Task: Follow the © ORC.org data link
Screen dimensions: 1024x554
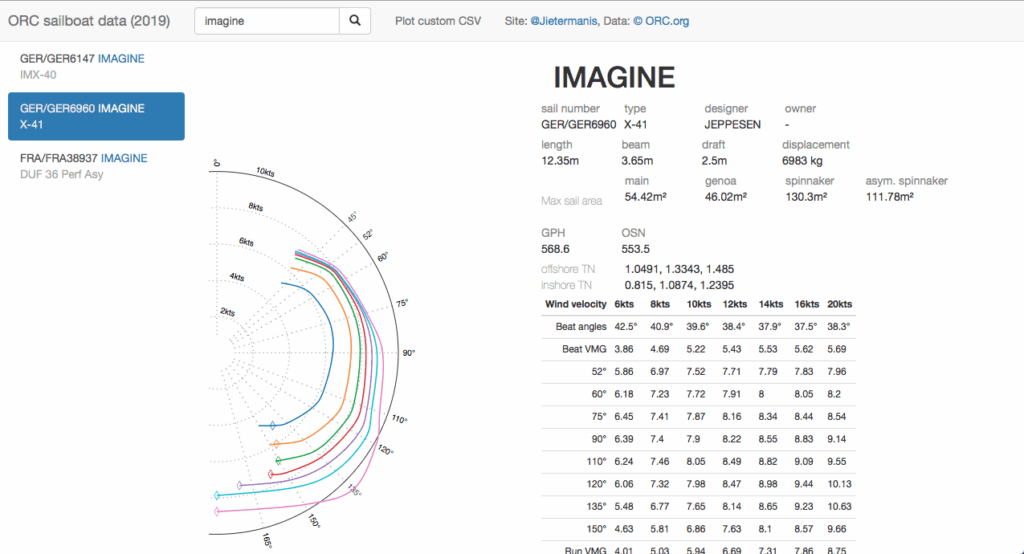Action: coord(660,20)
